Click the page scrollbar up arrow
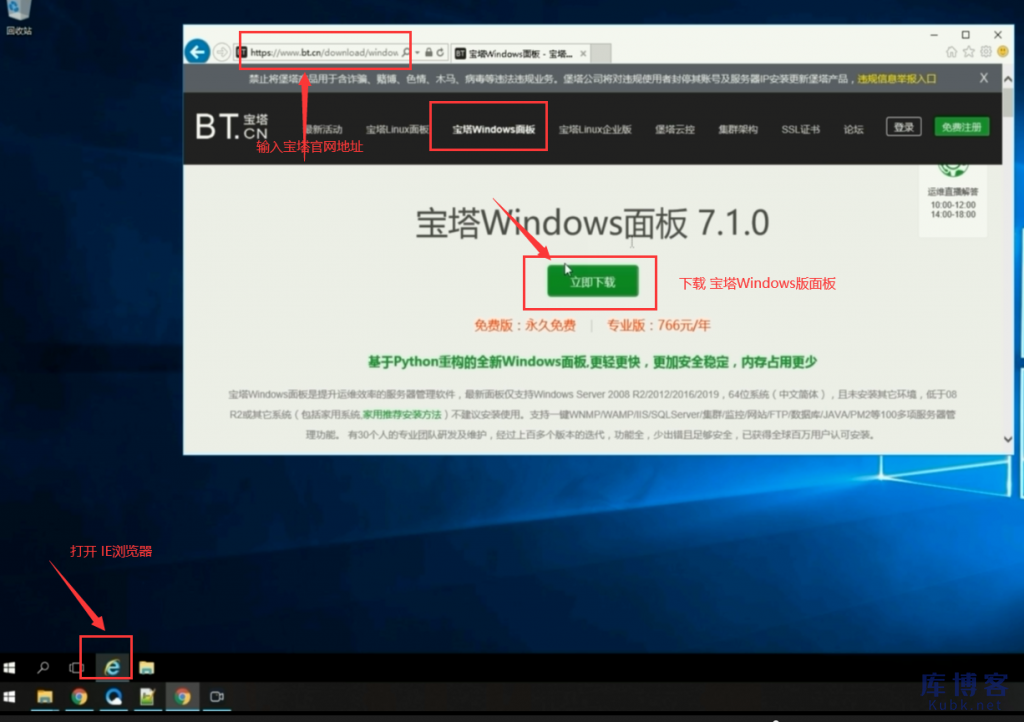The image size is (1024, 722). 1008,79
